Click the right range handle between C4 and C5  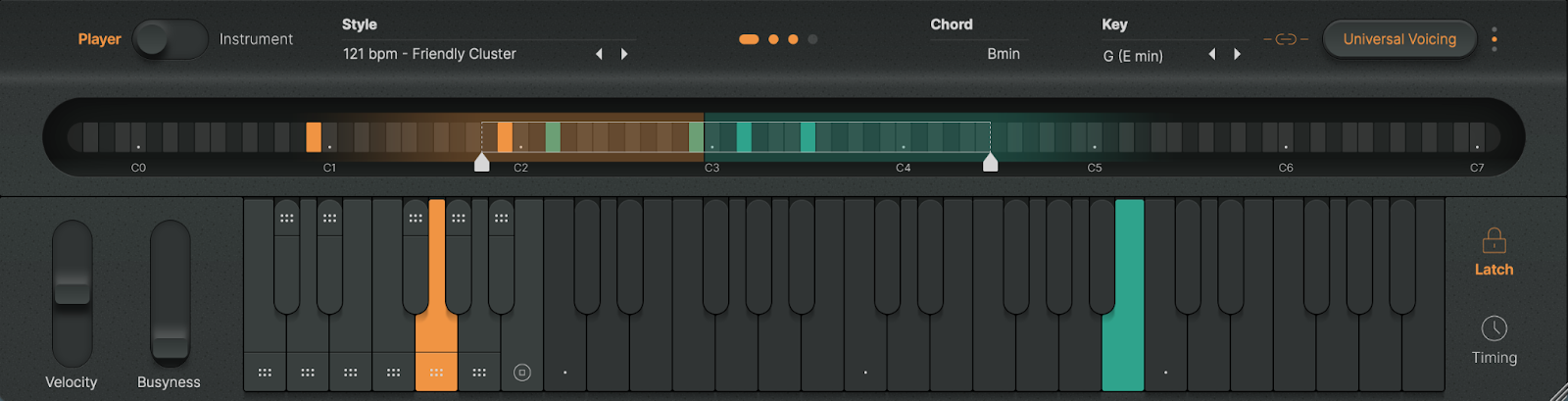point(990,162)
